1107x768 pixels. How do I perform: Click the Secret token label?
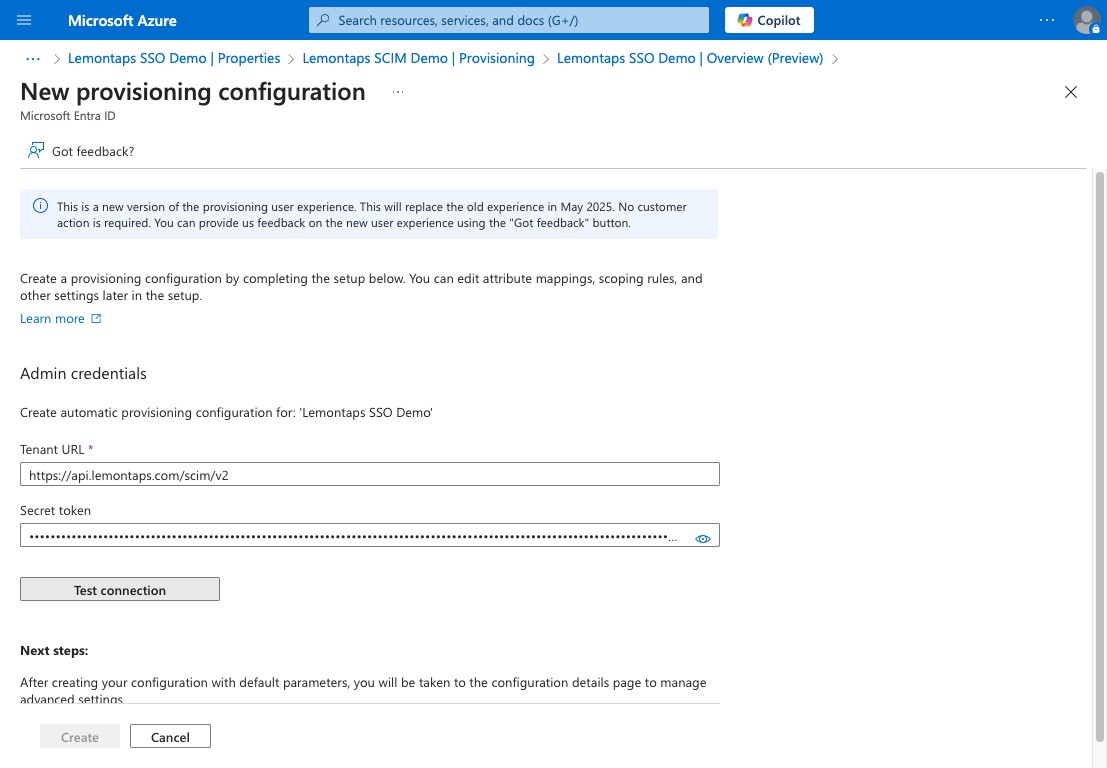click(x=55, y=510)
